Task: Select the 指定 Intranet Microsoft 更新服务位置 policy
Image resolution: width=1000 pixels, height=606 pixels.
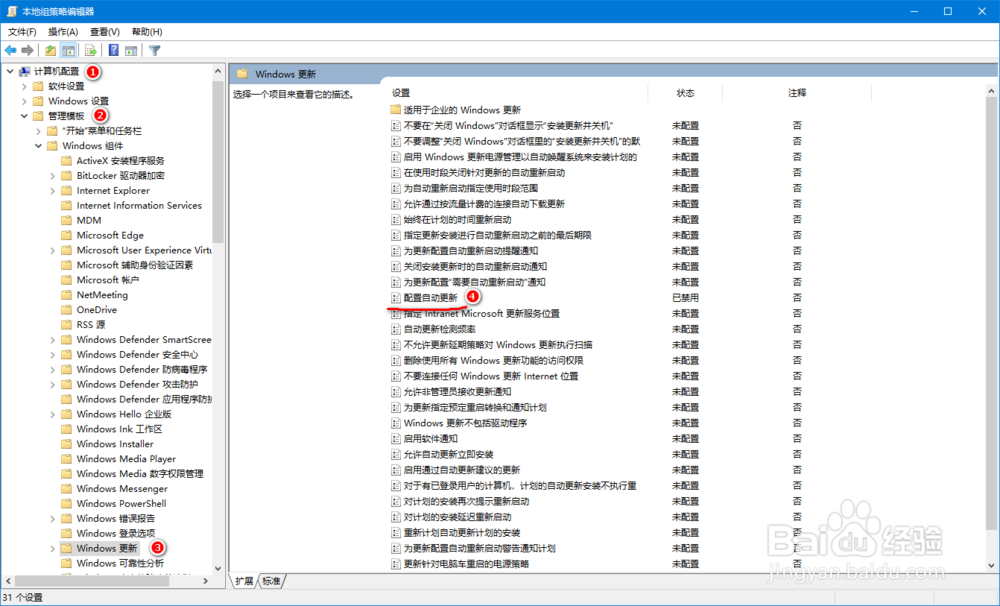Action: (x=482, y=314)
